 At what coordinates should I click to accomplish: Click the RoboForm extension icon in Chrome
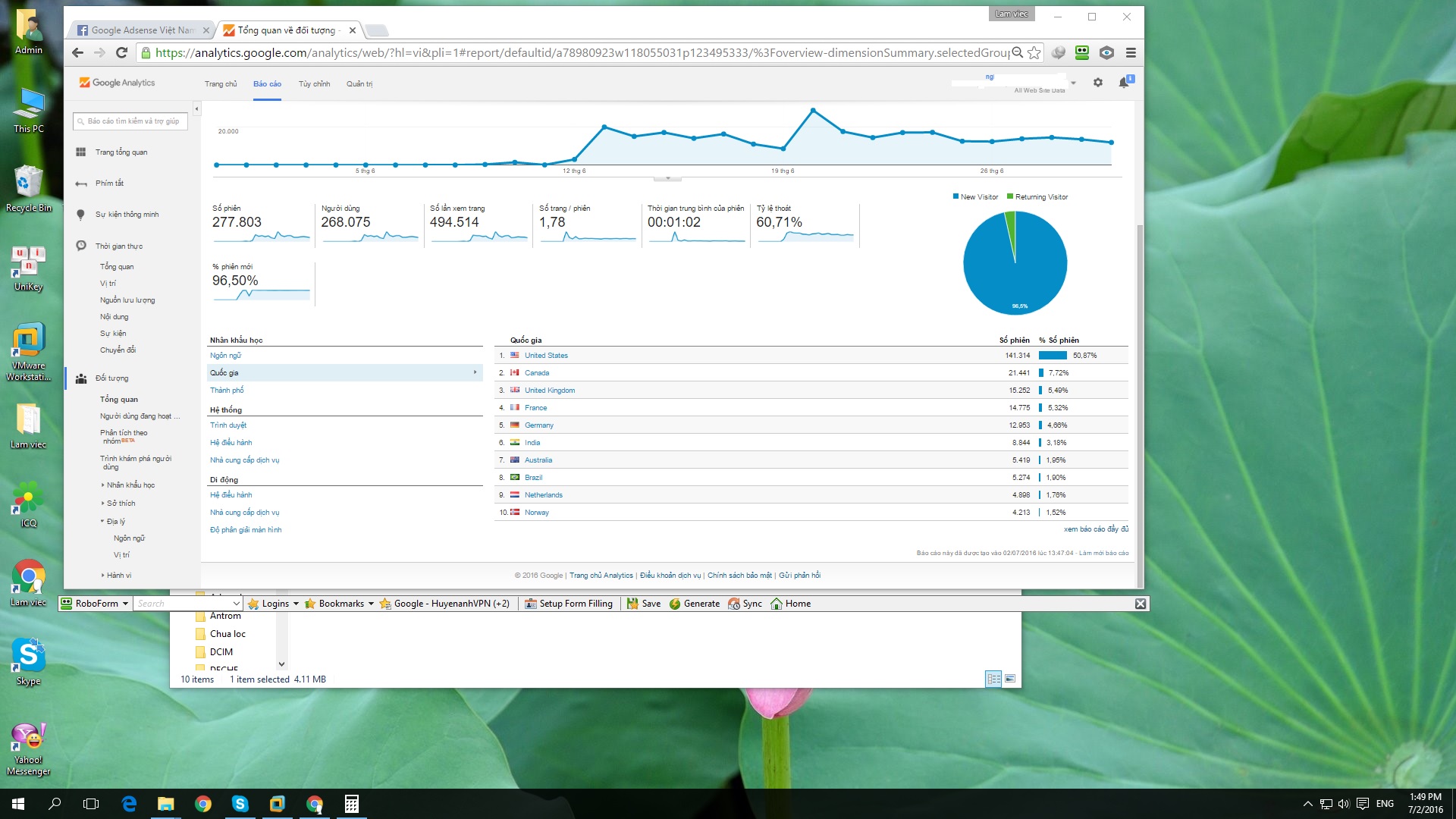coord(1082,52)
